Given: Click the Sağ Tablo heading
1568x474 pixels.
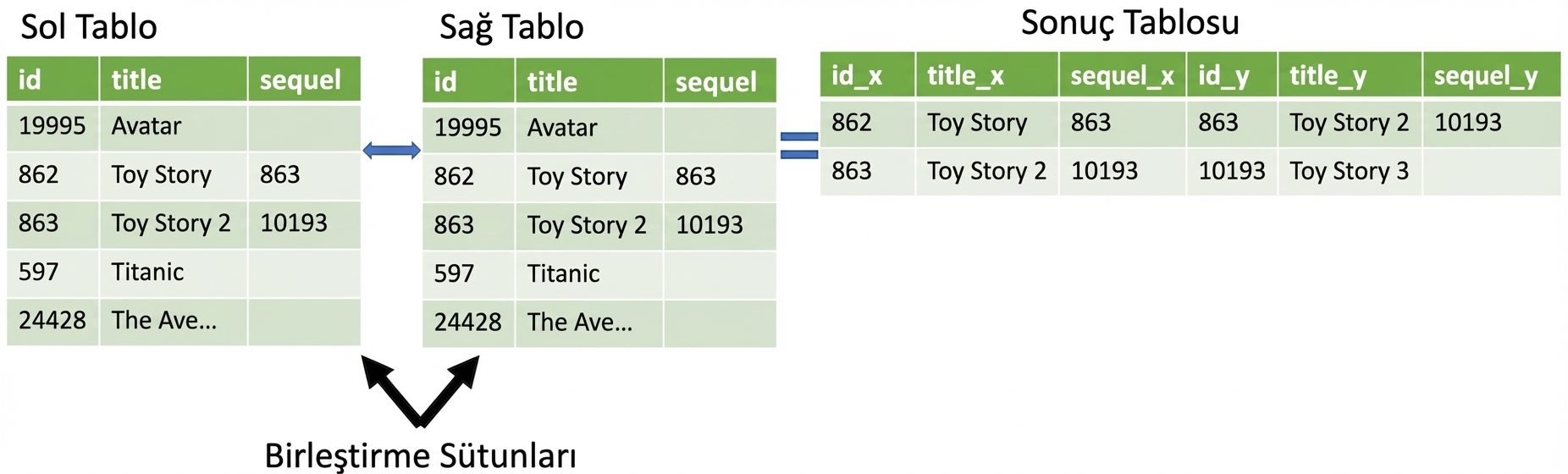Looking at the screenshot, I should point(511,27).
